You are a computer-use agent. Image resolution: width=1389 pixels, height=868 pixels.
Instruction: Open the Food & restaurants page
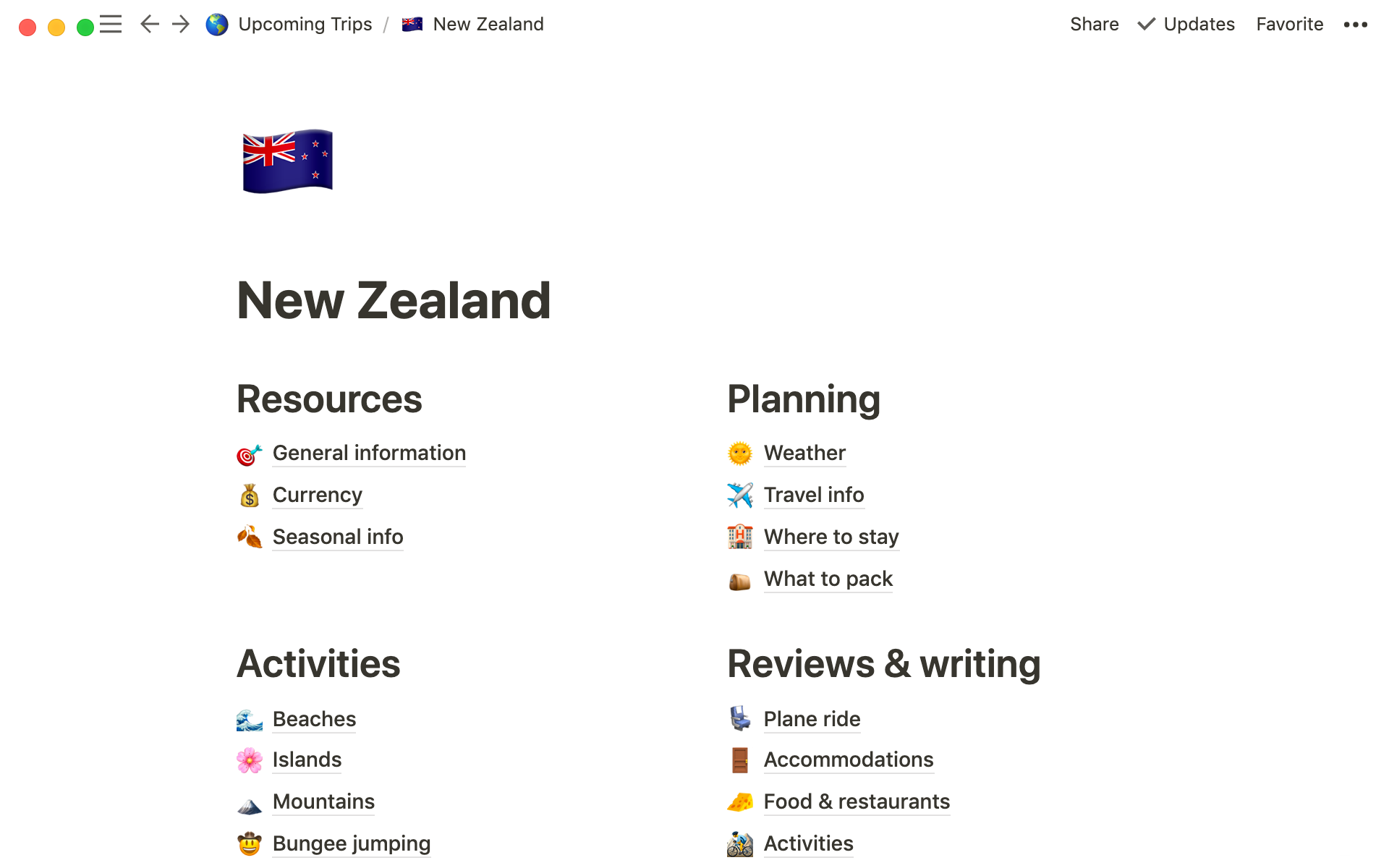(856, 801)
